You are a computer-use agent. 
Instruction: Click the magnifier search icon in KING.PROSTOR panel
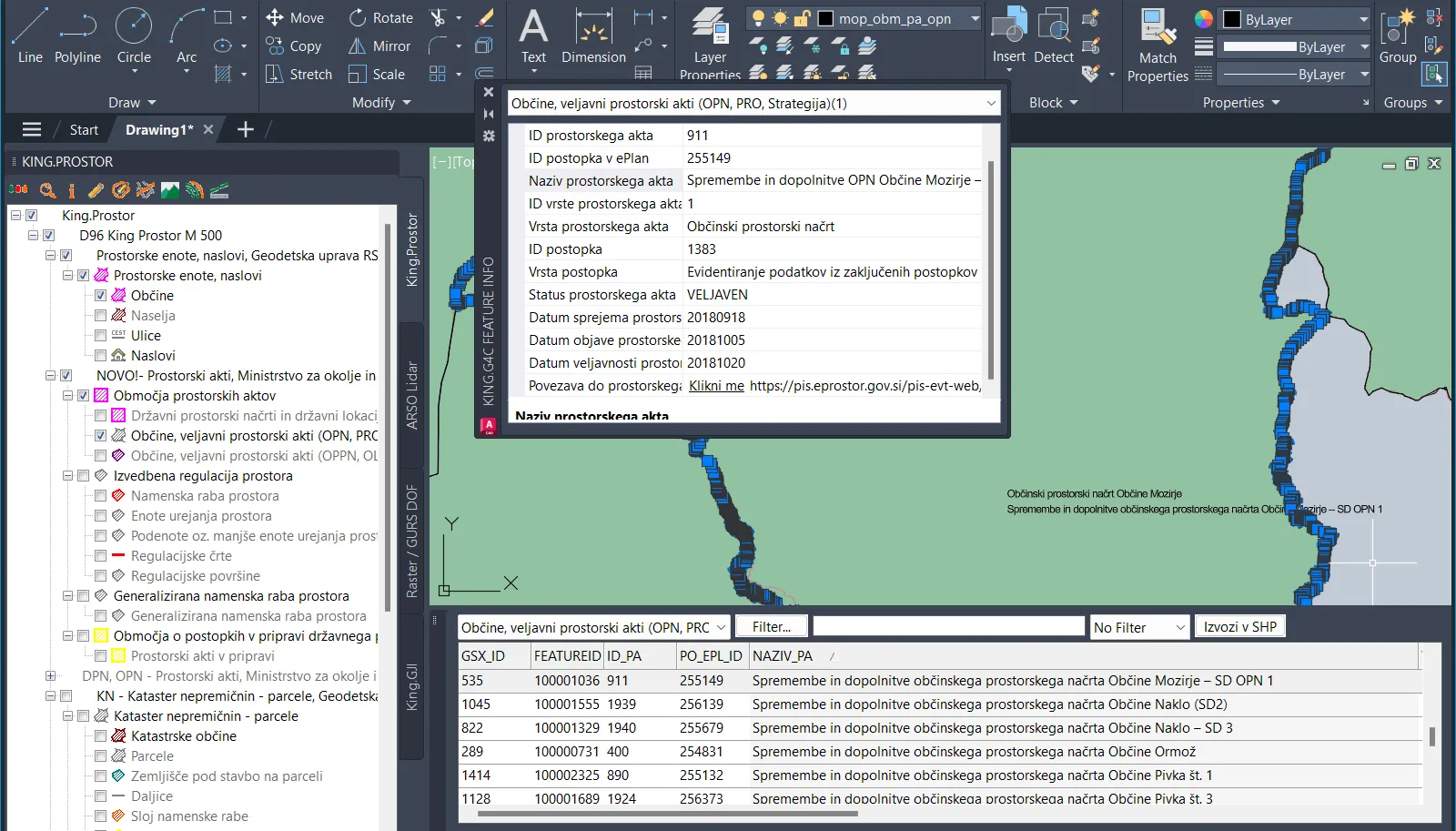(47, 190)
